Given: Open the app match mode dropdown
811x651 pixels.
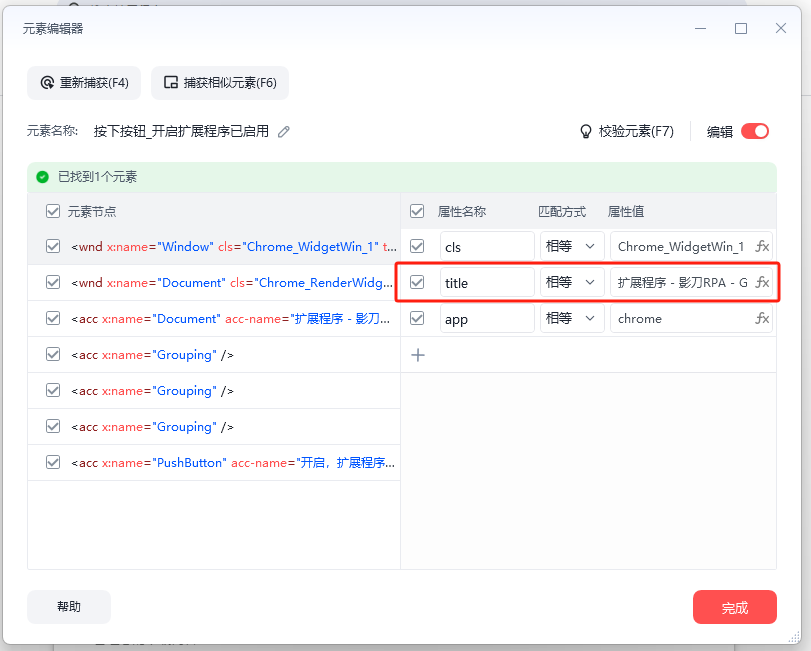Looking at the screenshot, I should tap(572, 319).
